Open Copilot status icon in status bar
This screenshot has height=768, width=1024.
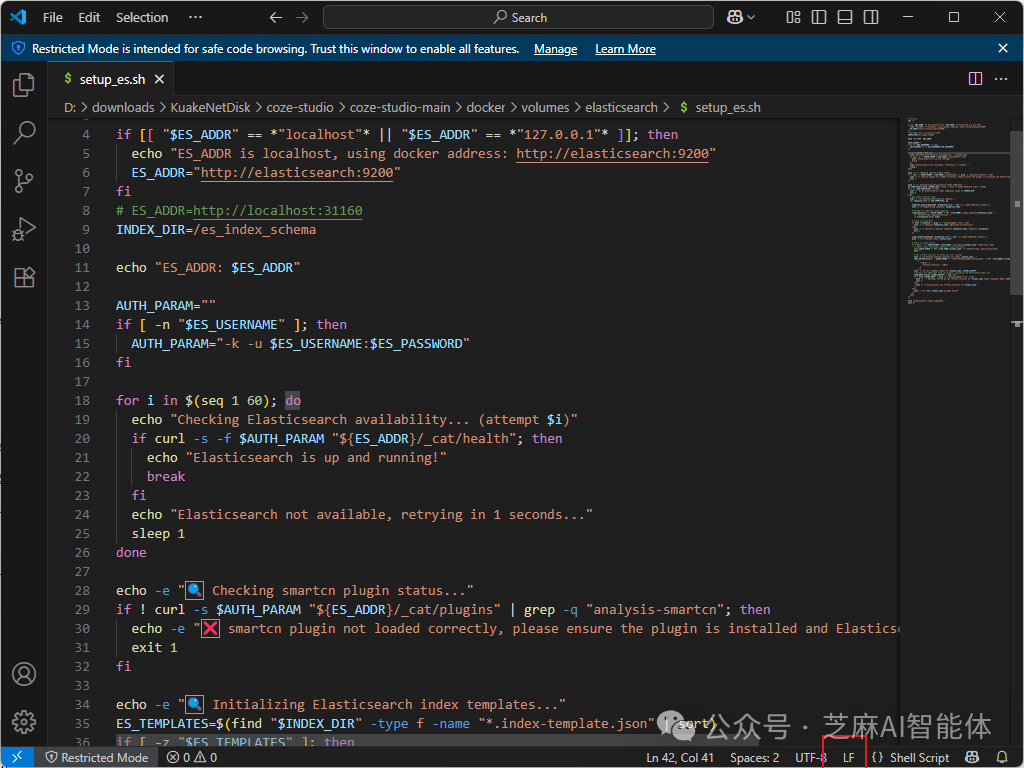pyautogui.click(x=972, y=758)
